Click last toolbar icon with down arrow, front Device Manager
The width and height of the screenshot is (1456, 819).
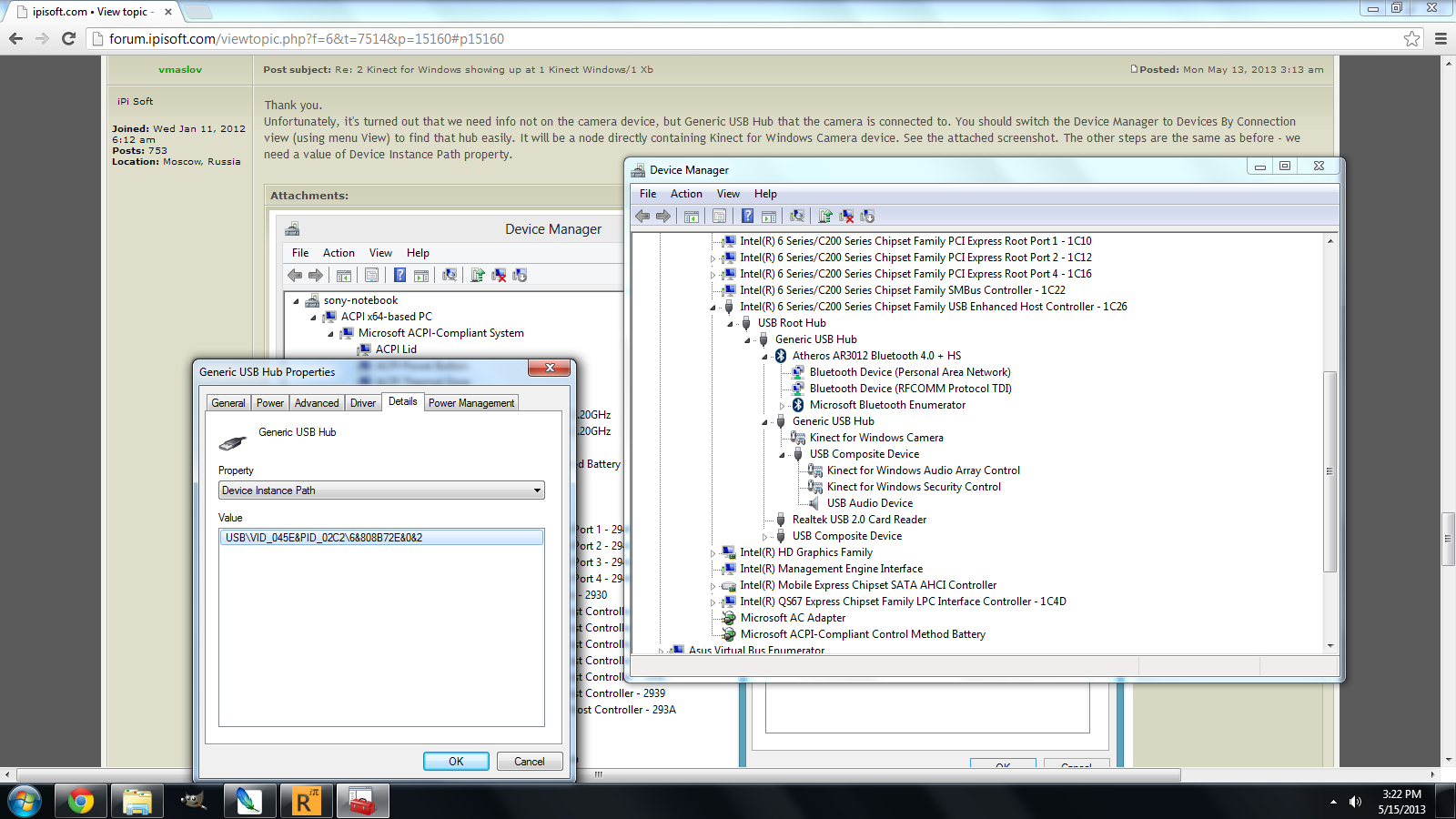867,216
